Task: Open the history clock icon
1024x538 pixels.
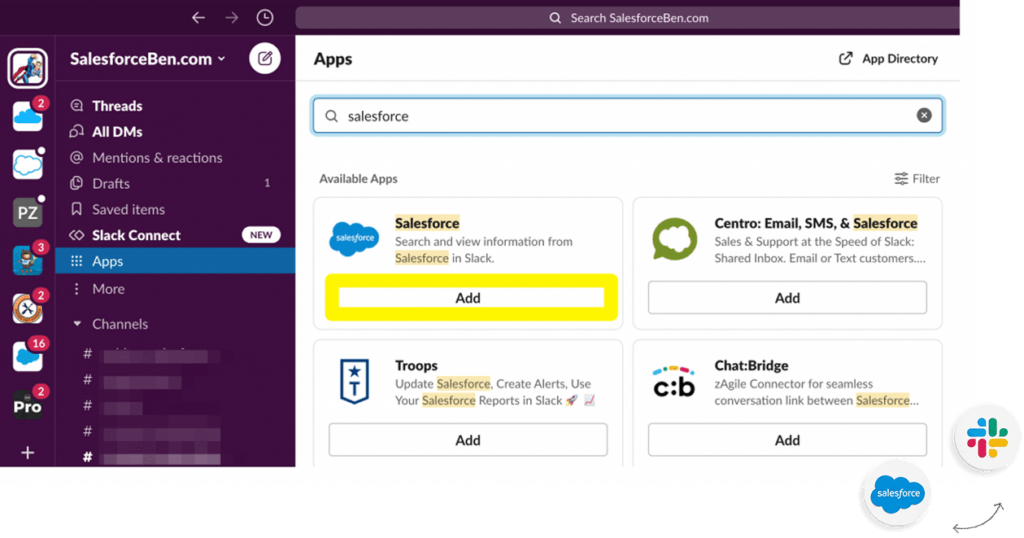Action: (264, 18)
